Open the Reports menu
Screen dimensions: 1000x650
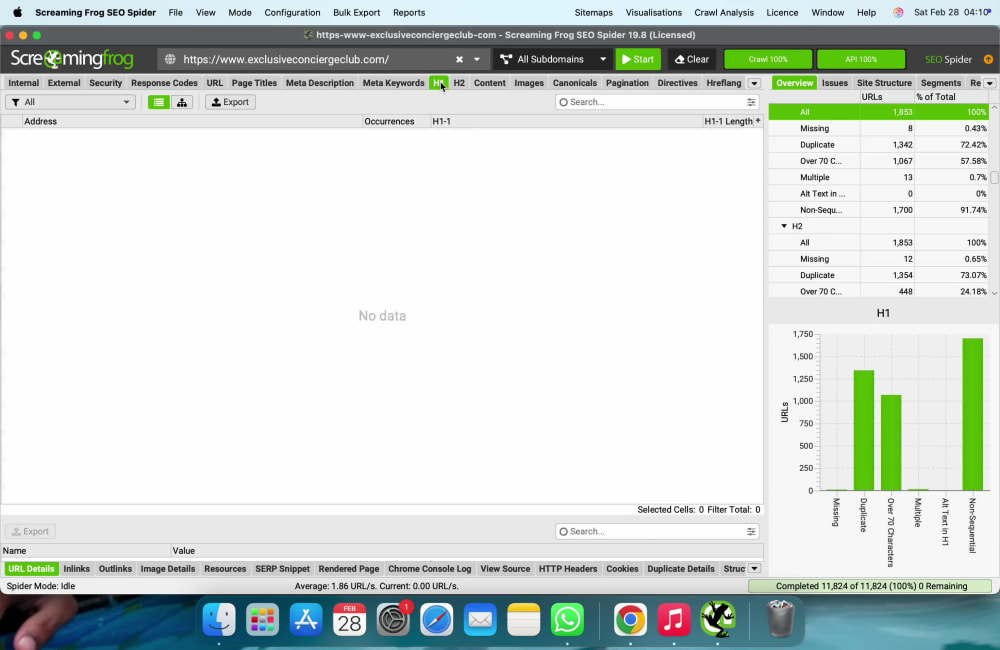click(x=409, y=12)
